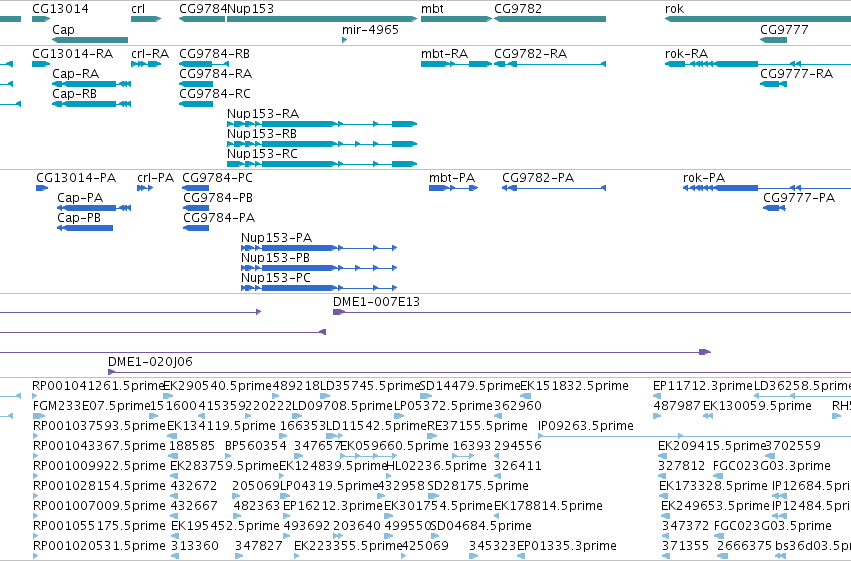This screenshot has height=561, width=851.
Task: Select EST label EP16212.3prime
Action: [x=333, y=506]
